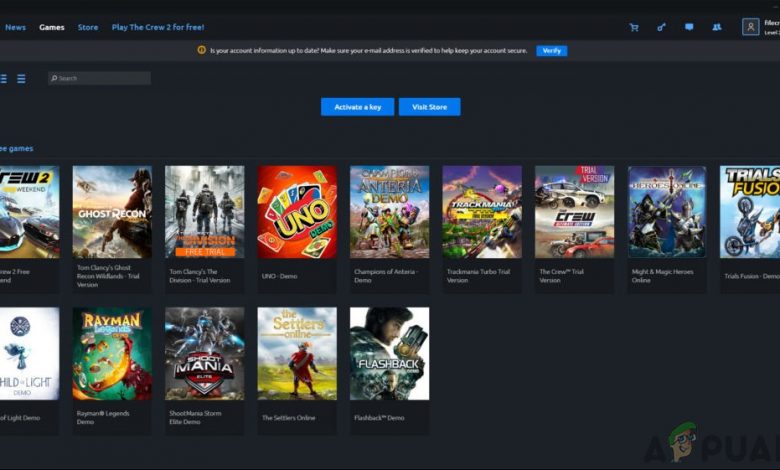
Task: Select the UNO Demo cover
Action: click(x=297, y=212)
